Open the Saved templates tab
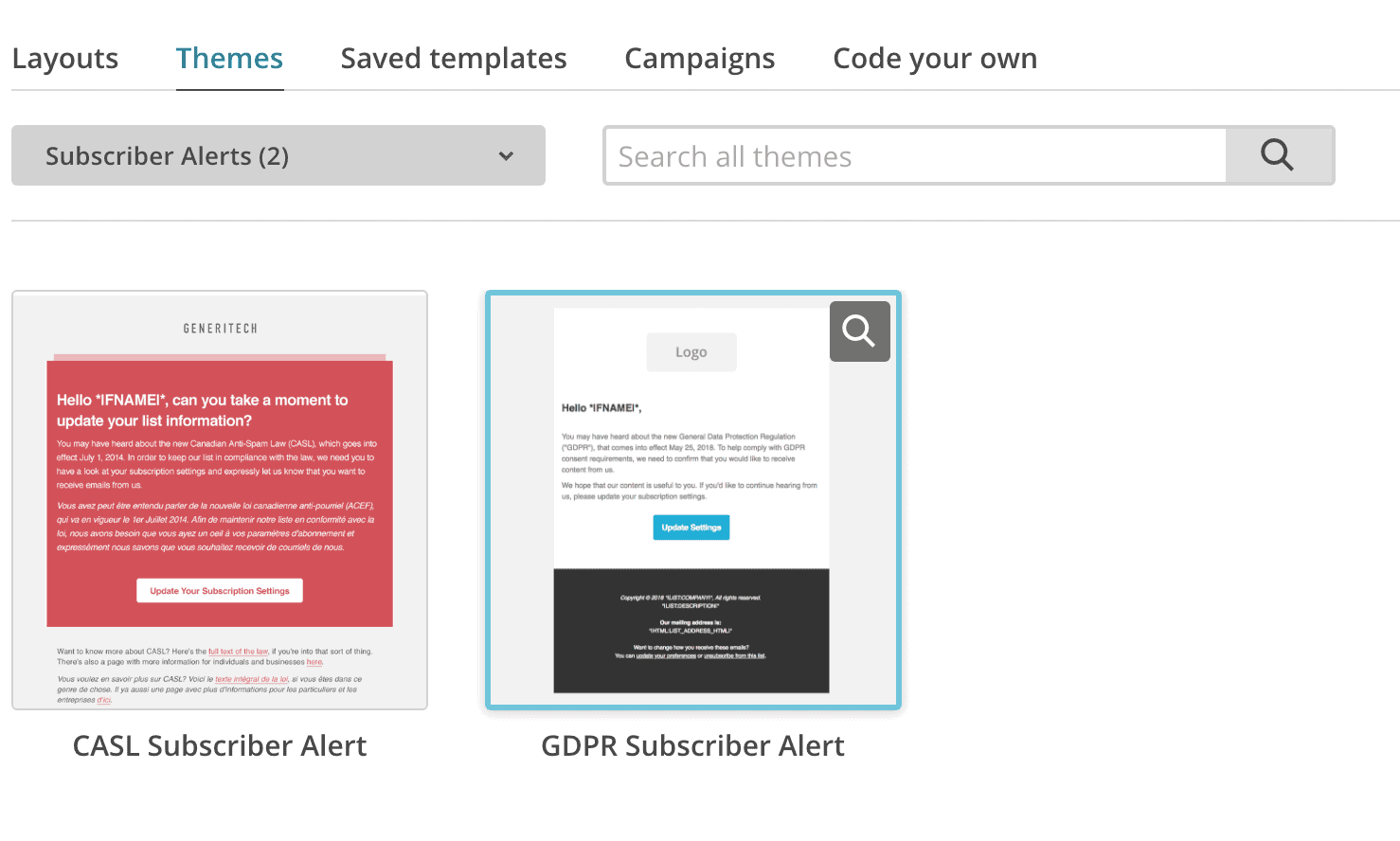This screenshot has width=1400, height=841. 454,59
